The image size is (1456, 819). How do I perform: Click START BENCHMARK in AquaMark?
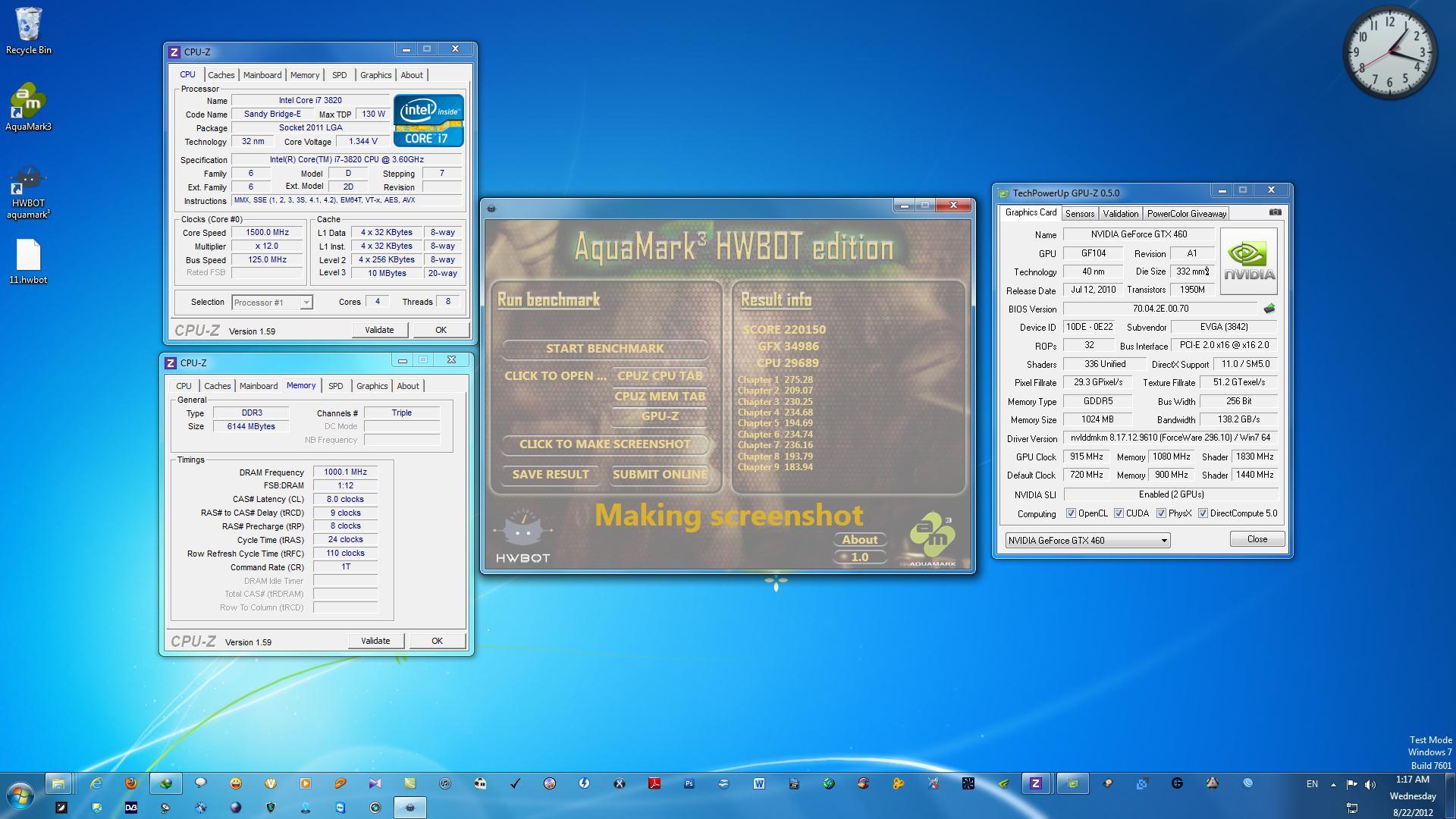point(604,349)
